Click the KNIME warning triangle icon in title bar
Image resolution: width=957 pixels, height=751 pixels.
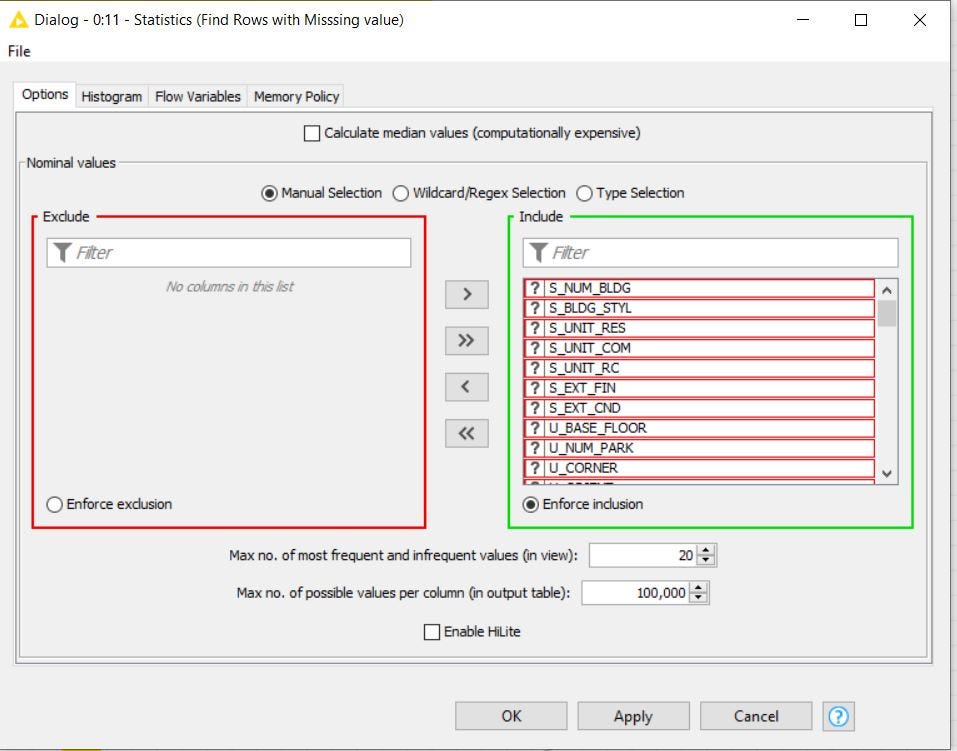18,20
